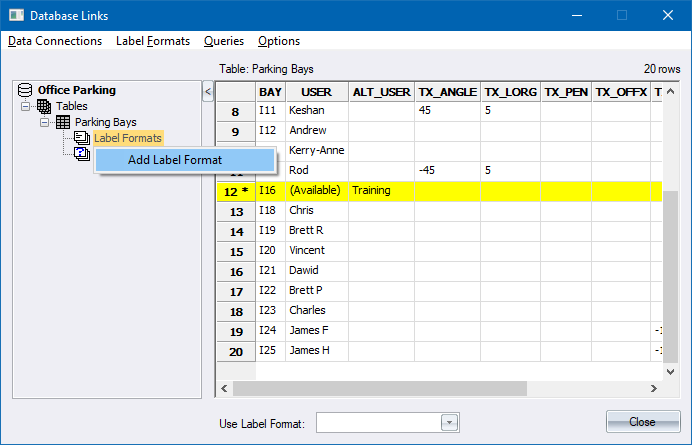692x445 pixels.
Task: Collapse the left tree panel with arrow
Action: (x=208, y=92)
